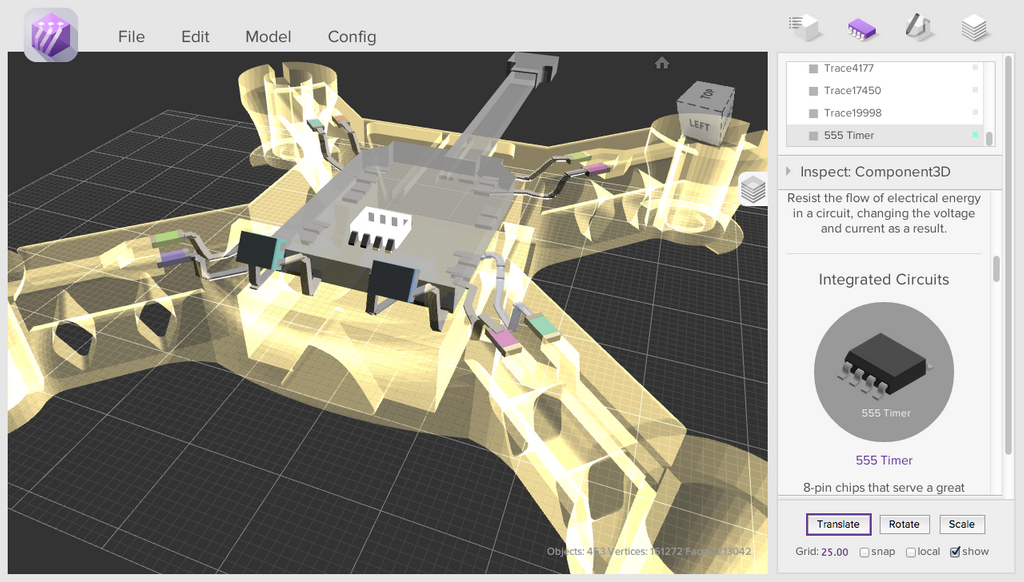Enable the local checkbox
The image size is (1024, 582).
911,552
